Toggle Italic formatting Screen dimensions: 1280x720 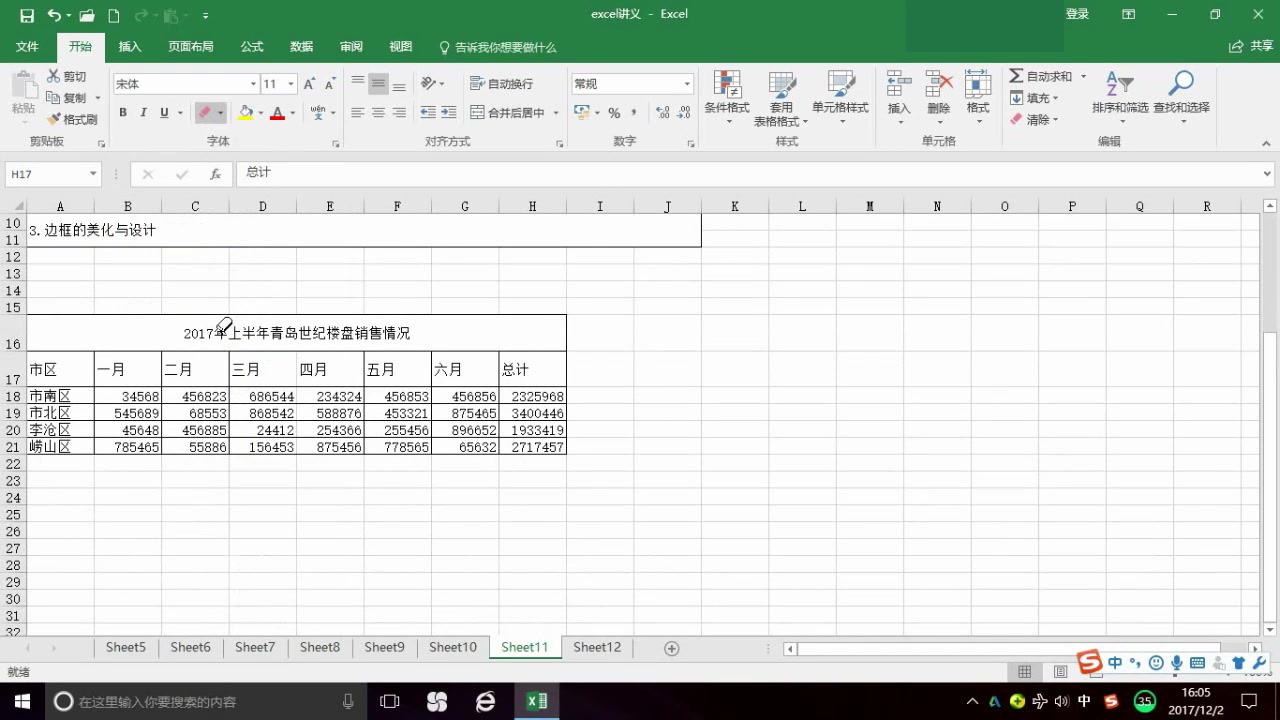[x=143, y=113]
